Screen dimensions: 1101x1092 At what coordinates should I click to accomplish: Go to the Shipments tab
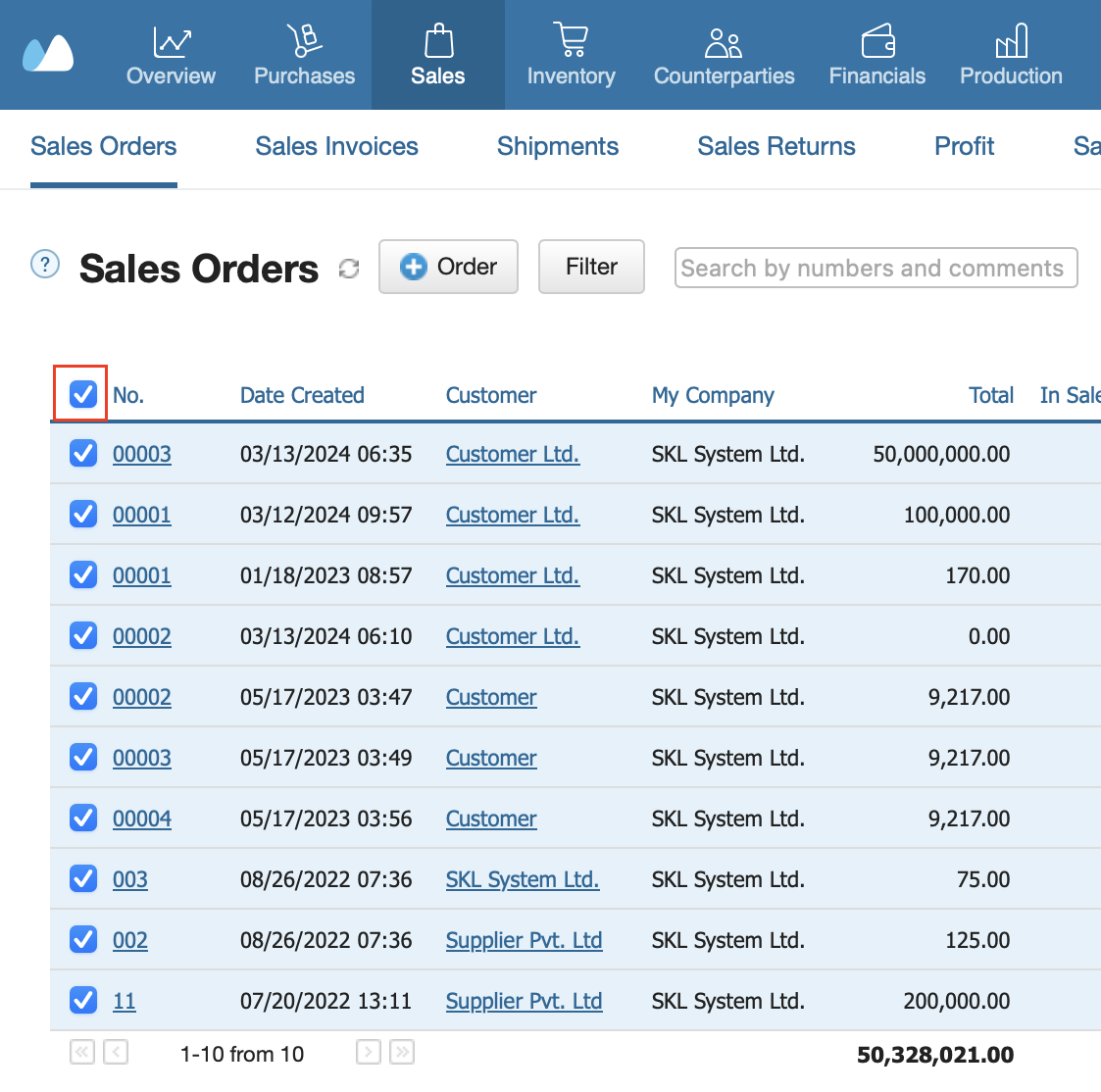[x=558, y=147]
